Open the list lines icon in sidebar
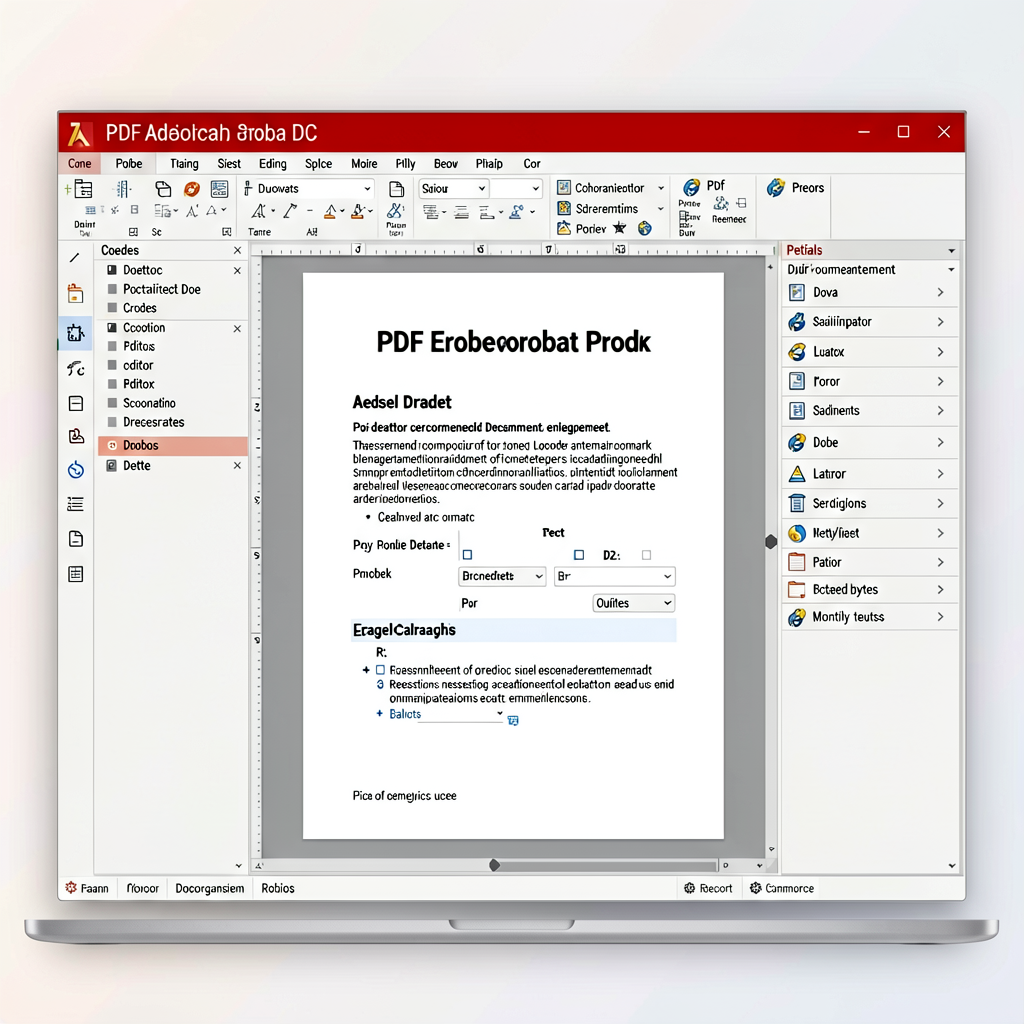1024x1024 pixels. point(76,504)
